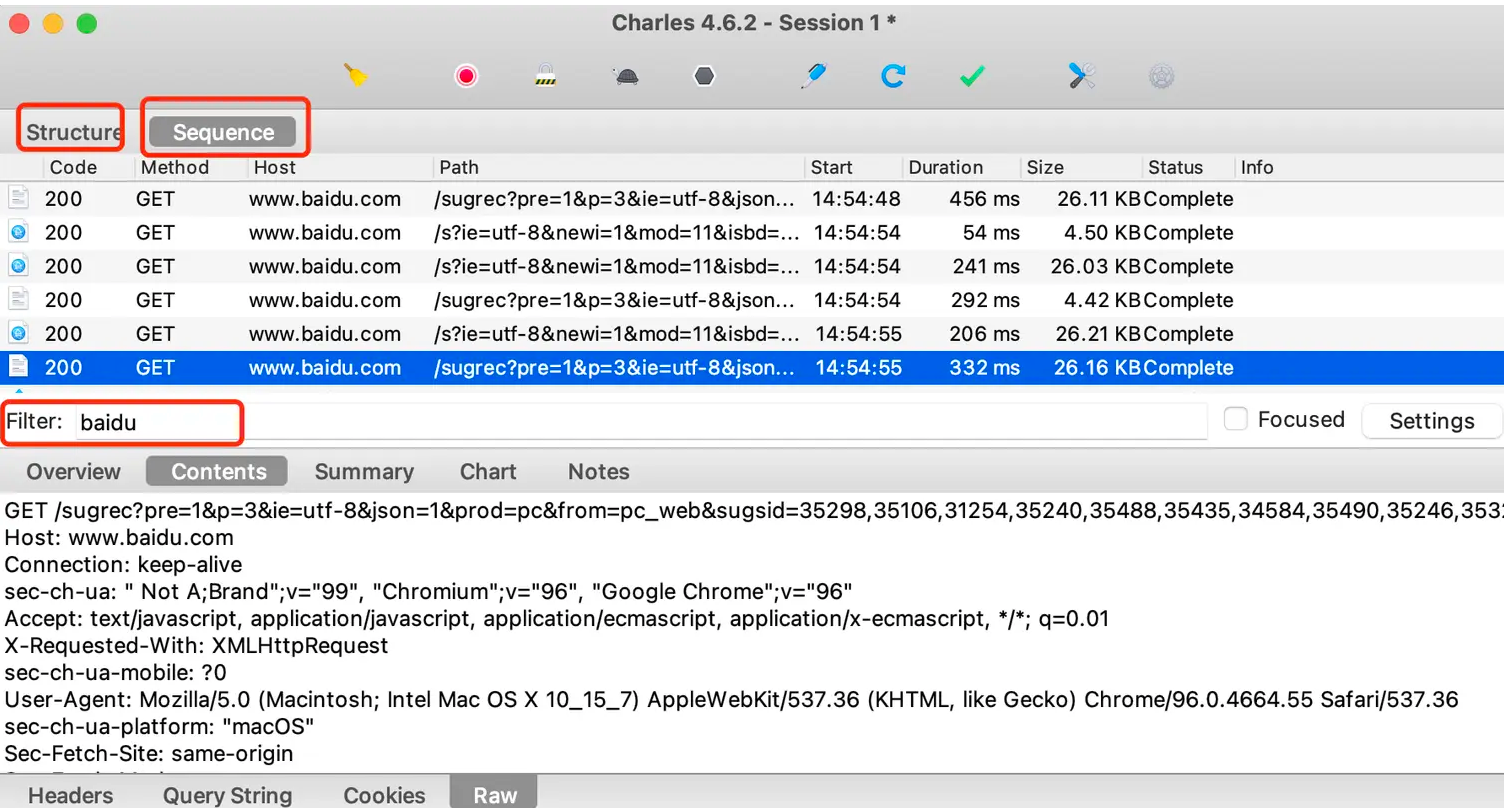Click the X-Requested-With header line
Viewport: 1504px width, 808px height.
point(196,645)
